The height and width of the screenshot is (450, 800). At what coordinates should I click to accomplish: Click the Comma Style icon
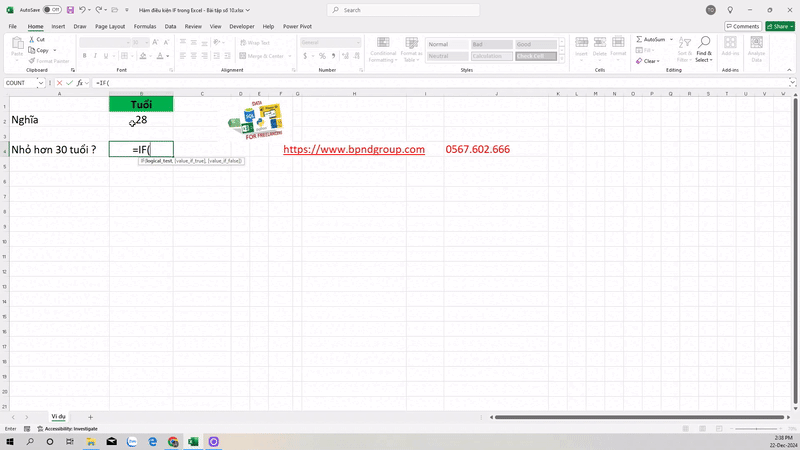[334, 56]
